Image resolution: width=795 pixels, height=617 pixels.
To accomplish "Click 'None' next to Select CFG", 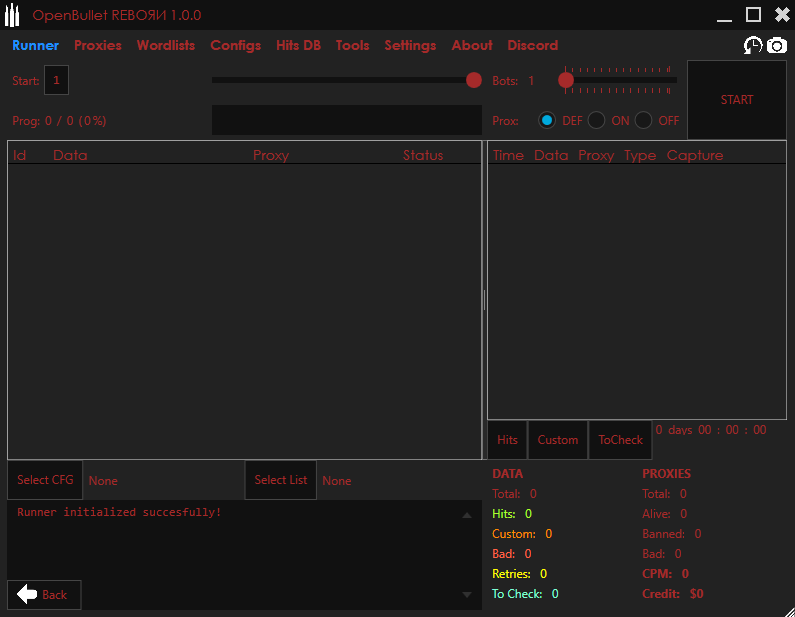I will [103, 481].
